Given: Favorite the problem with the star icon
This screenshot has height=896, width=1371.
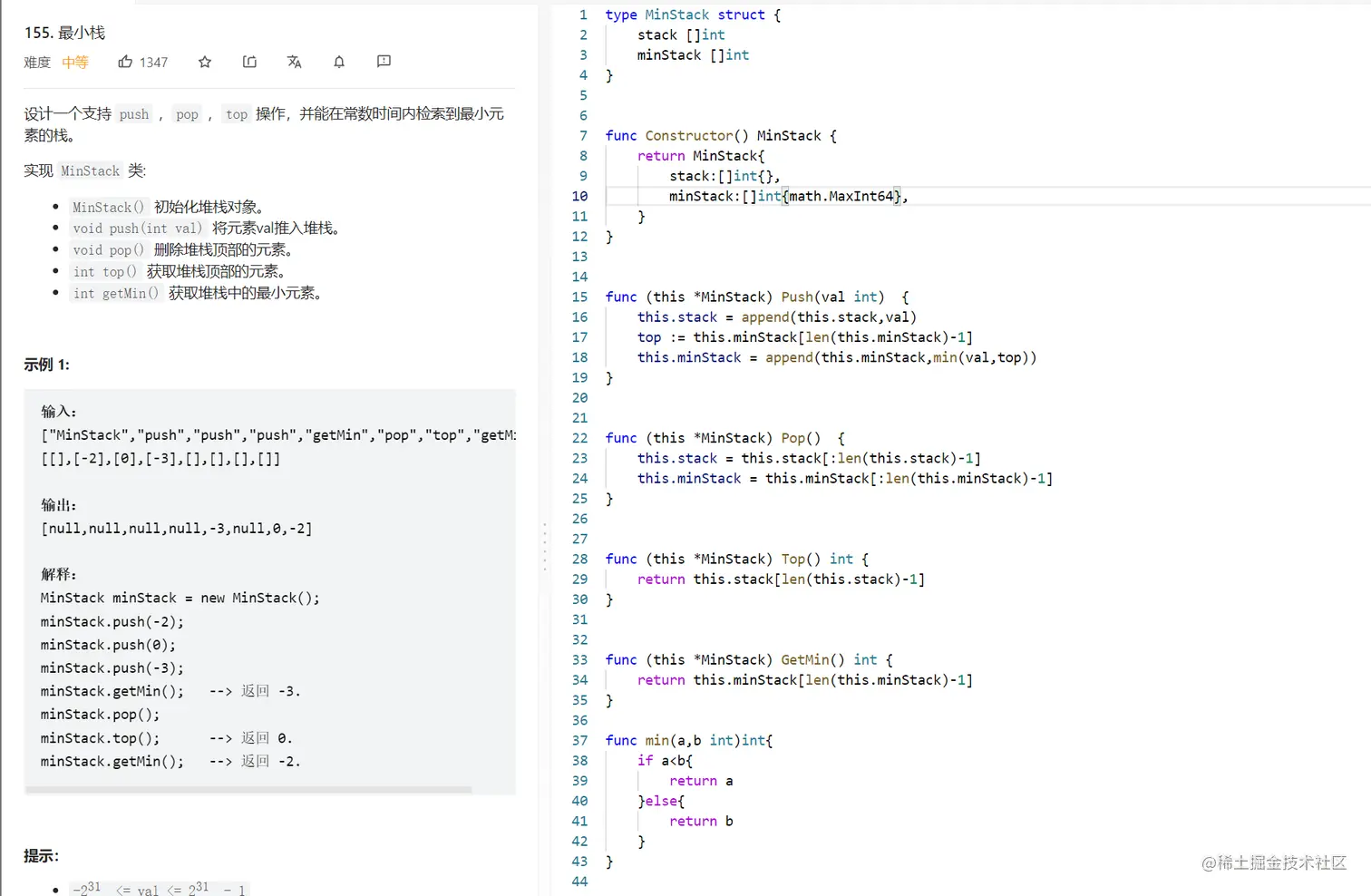Looking at the screenshot, I should 205,62.
